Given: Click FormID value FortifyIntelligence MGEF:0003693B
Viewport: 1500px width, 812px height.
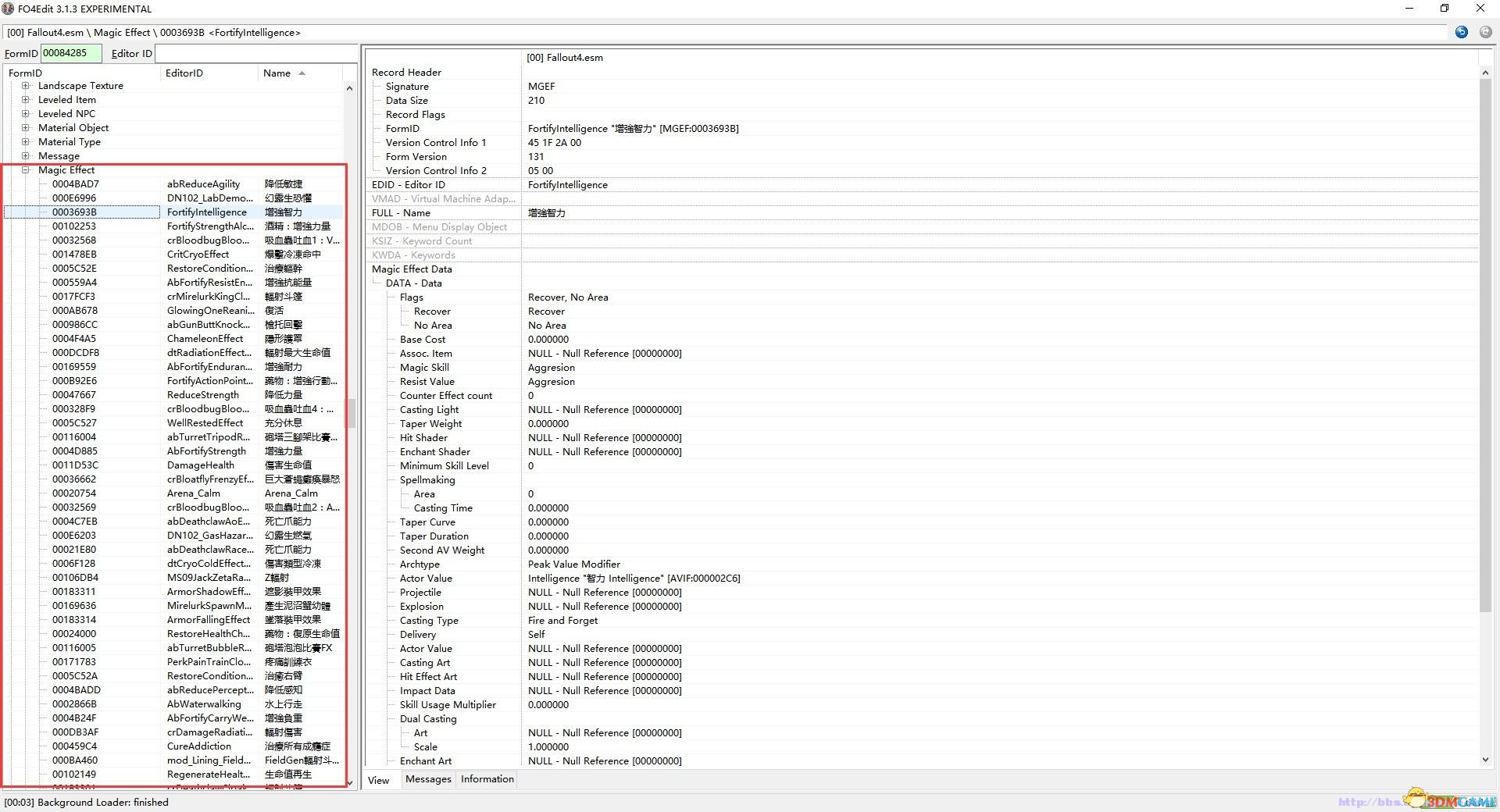Looking at the screenshot, I should (633, 129).
